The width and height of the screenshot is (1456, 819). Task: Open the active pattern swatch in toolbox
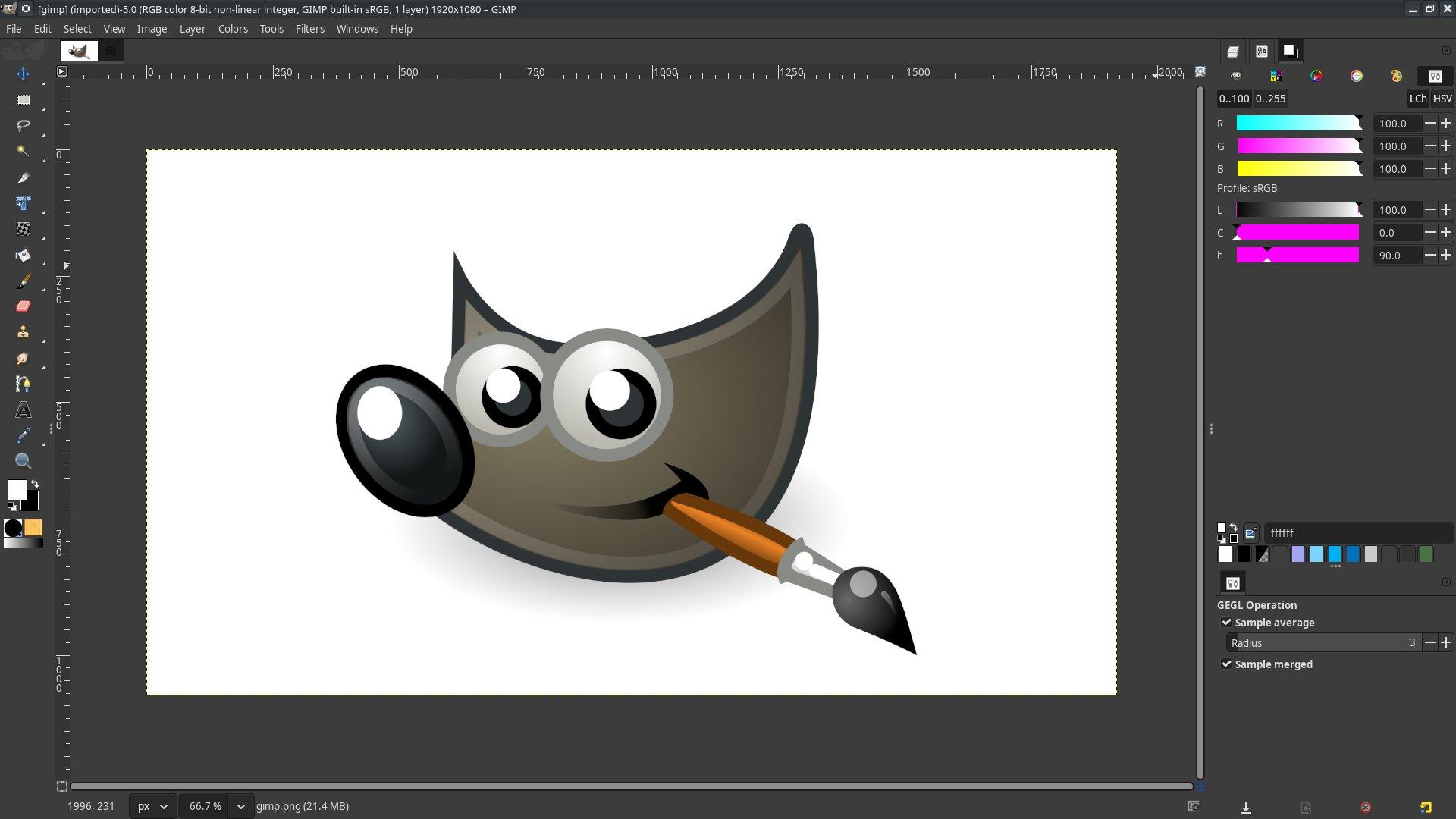pos(33,528)
